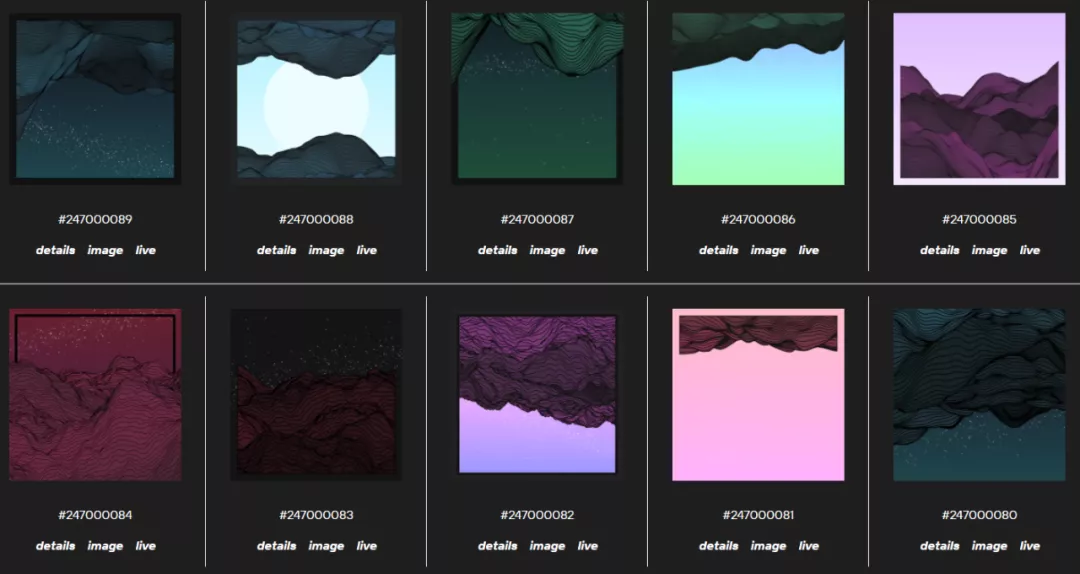Open image link for #247000088
This screenshot has width=1080, height=574.
coord(326,250)
